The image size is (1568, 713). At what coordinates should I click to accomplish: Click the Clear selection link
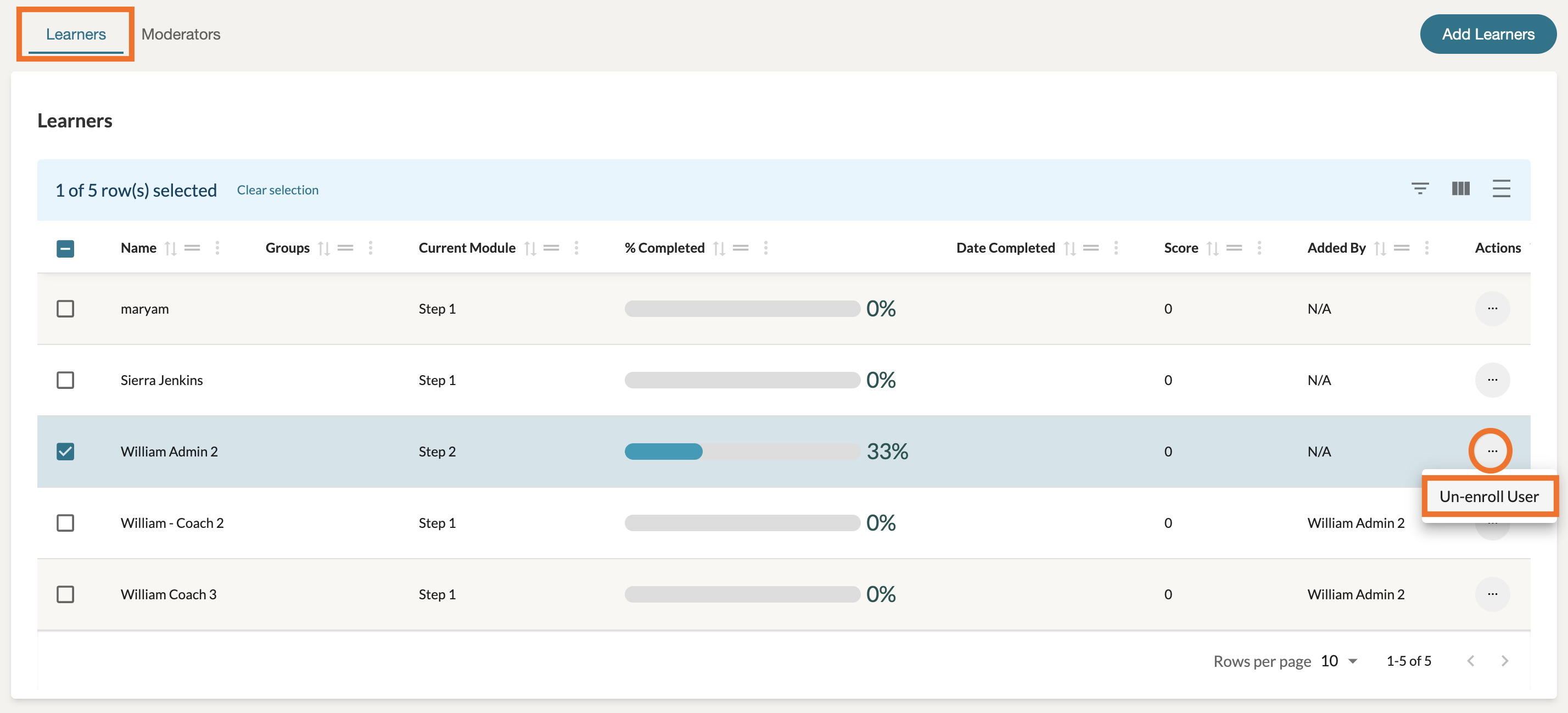coord(278,190)
